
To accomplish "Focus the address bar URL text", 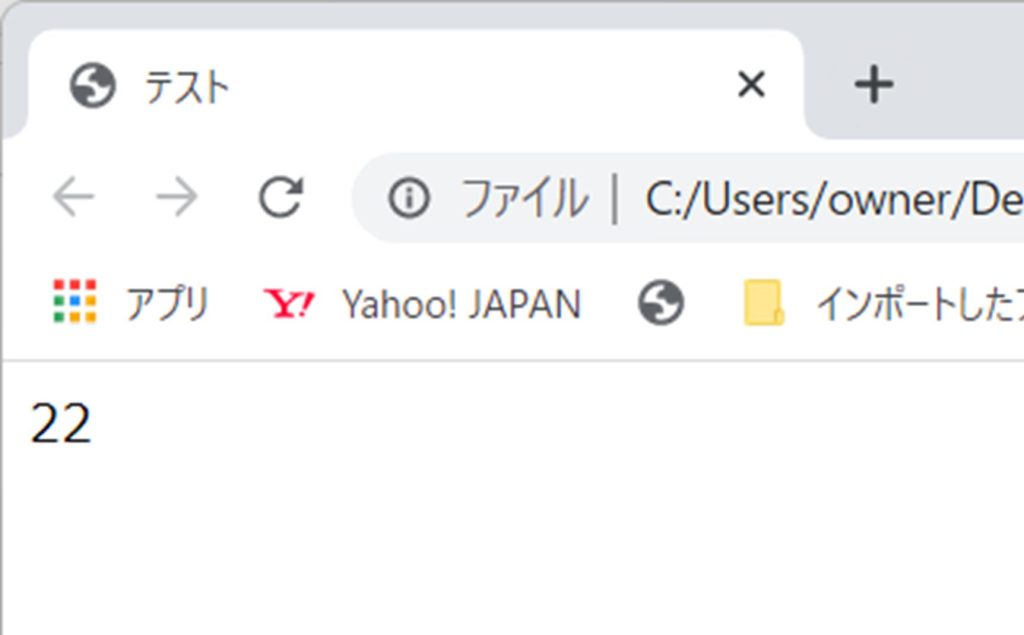I will tap(830, 200).
